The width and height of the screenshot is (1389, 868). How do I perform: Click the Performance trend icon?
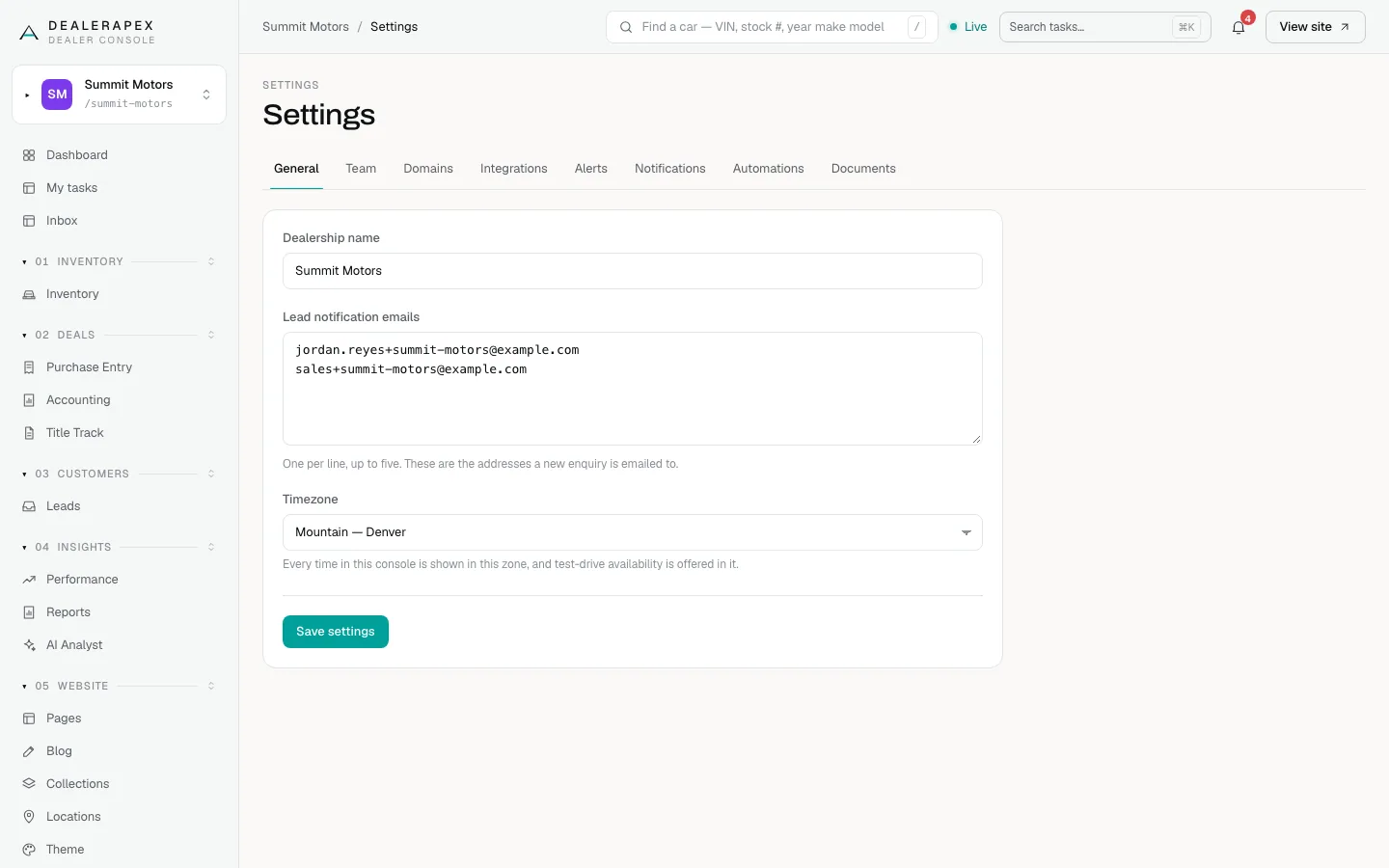(x=29, y=580)
